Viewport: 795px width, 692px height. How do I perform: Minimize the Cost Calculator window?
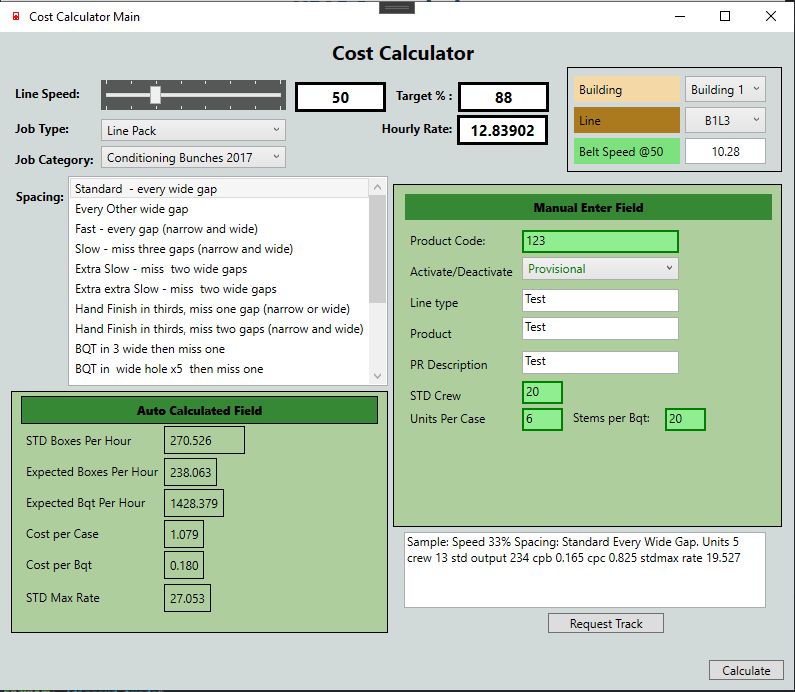[x=680, y=16]
